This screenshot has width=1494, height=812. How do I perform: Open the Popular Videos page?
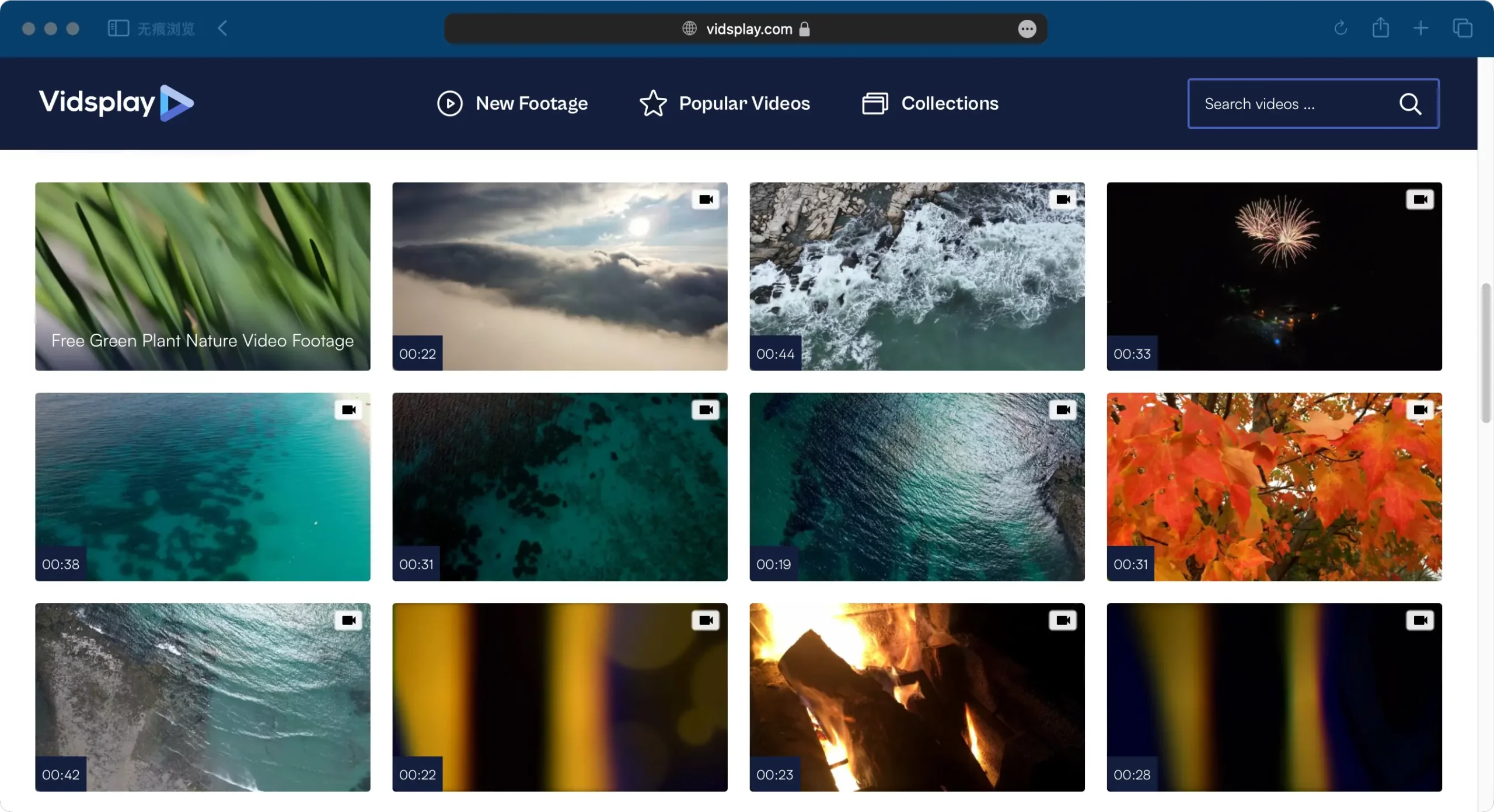725,103
